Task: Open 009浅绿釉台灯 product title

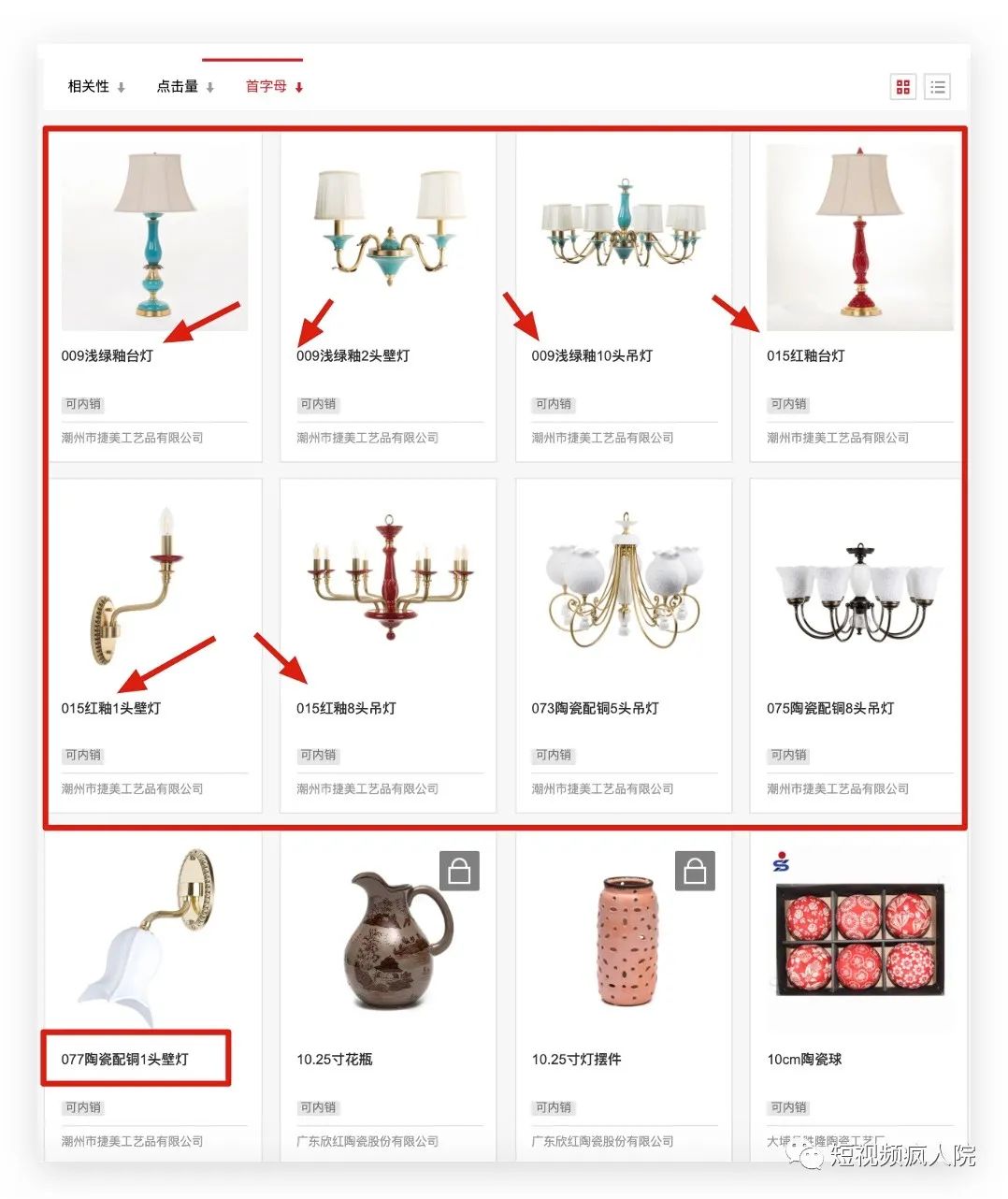Action: coord(108,355)
